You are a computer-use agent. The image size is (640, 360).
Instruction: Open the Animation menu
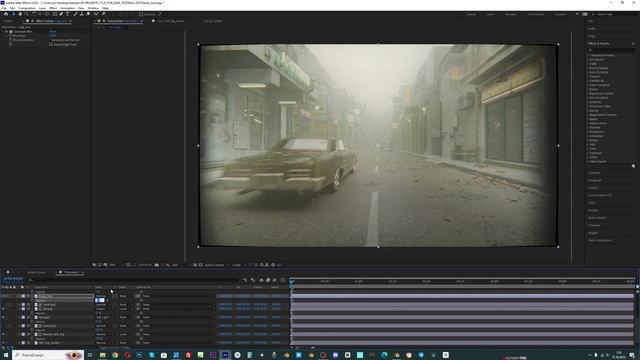[x=67, y=8]
